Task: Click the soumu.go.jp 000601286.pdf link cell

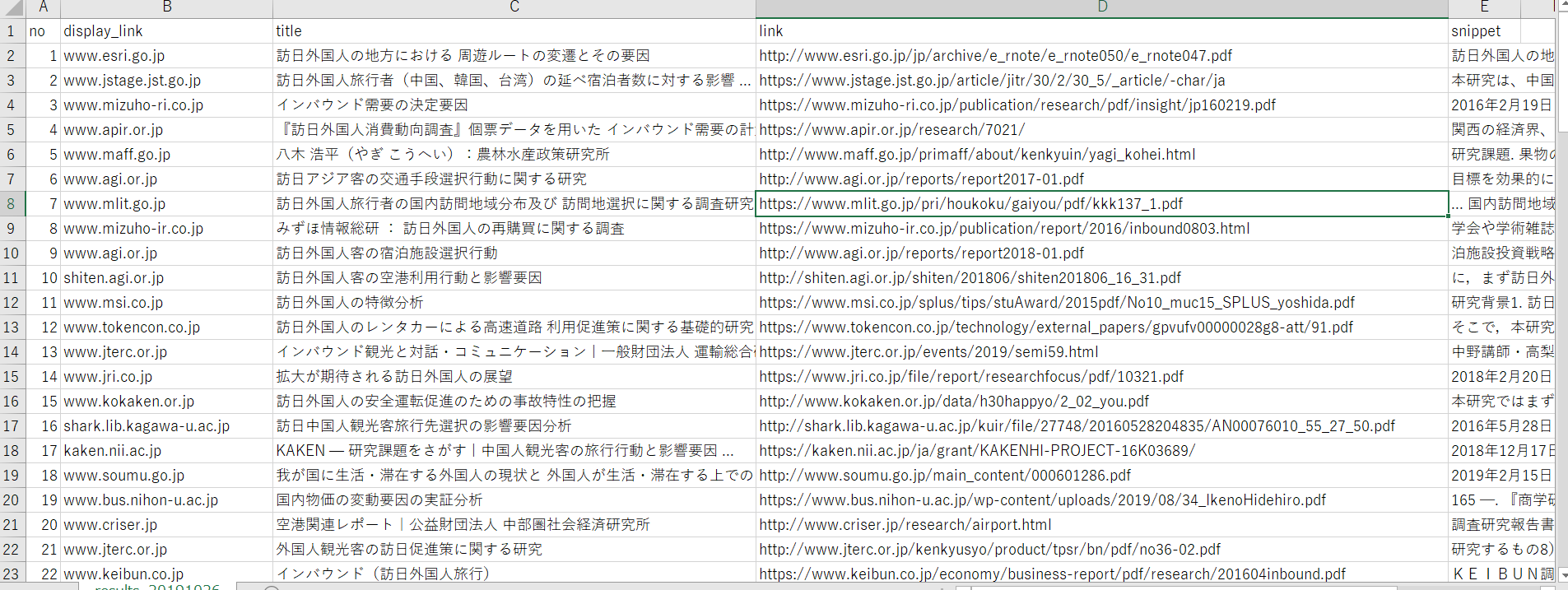Action: click(x=1102, y=476)
